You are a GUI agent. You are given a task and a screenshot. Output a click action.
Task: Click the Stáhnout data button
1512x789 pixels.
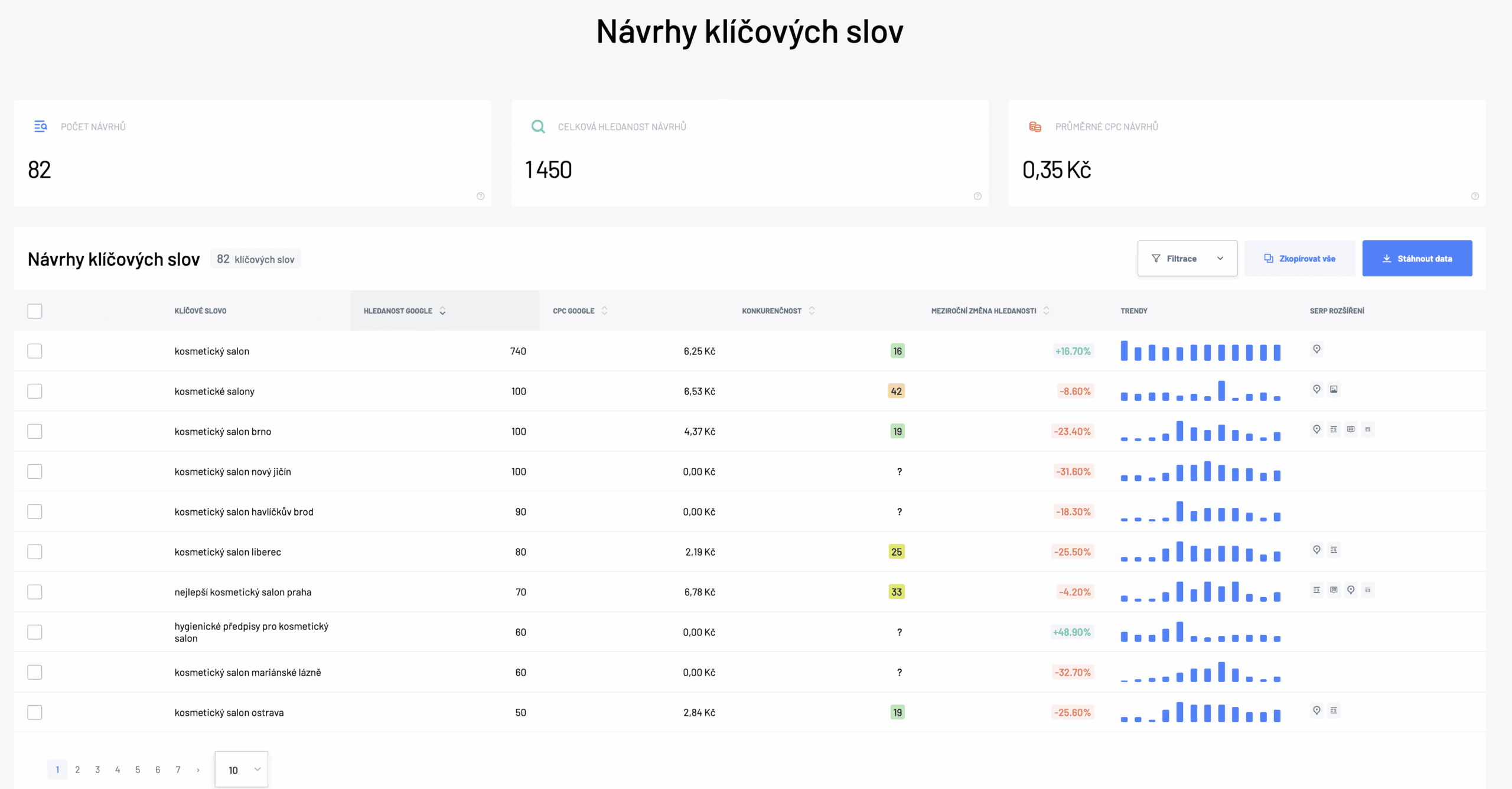tap(1417, 258)
